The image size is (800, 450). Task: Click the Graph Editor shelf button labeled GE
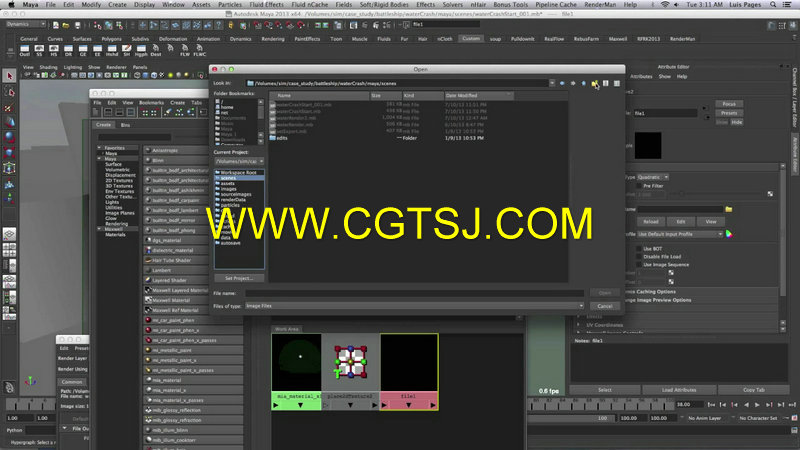(x=83, y=50)
